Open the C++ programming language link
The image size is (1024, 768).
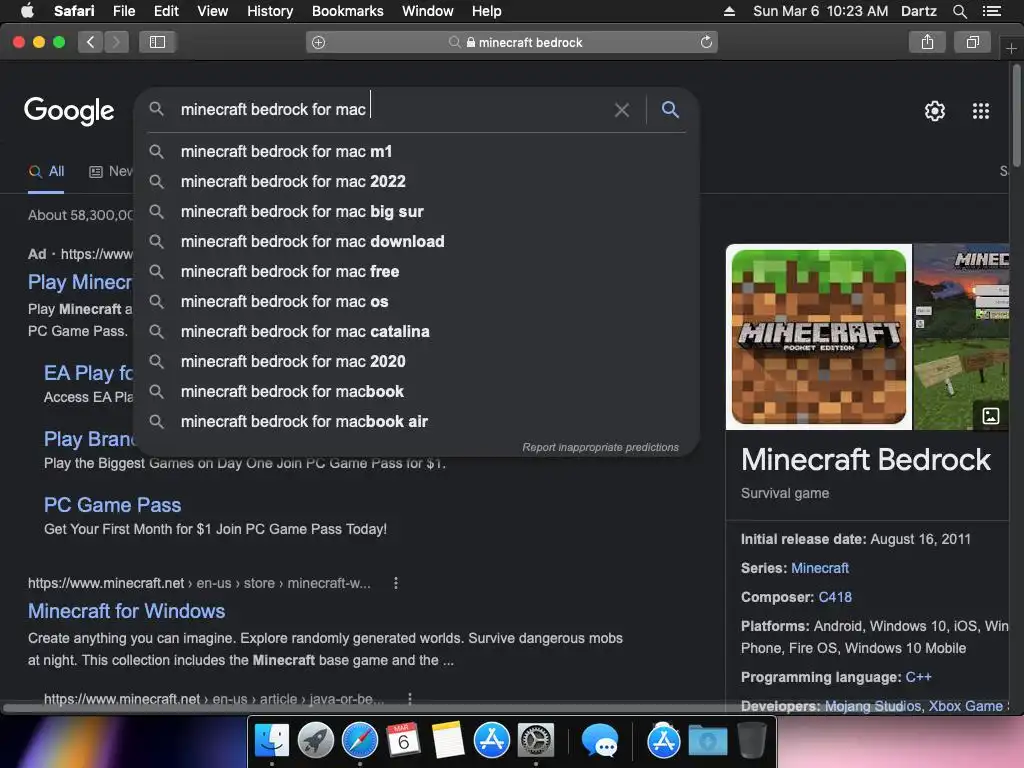(x=918, y=677)
